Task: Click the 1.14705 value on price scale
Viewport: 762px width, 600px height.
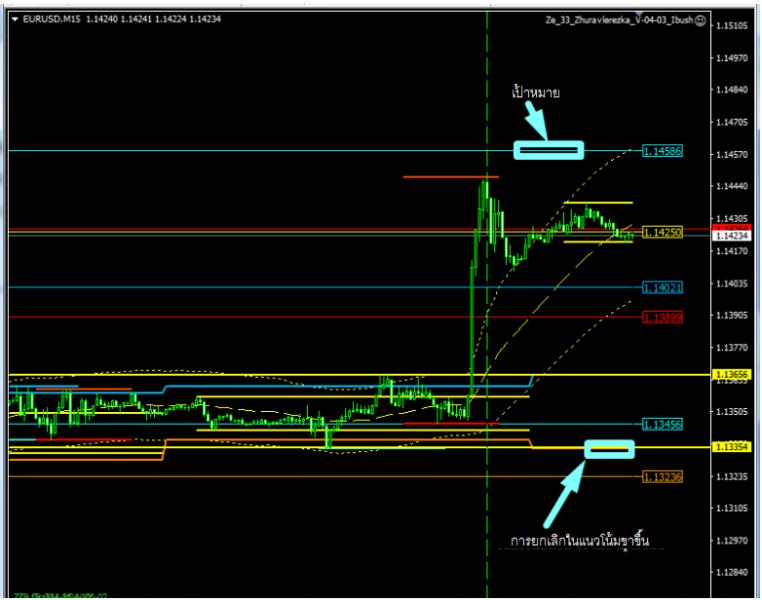Action: coord(732,122)
